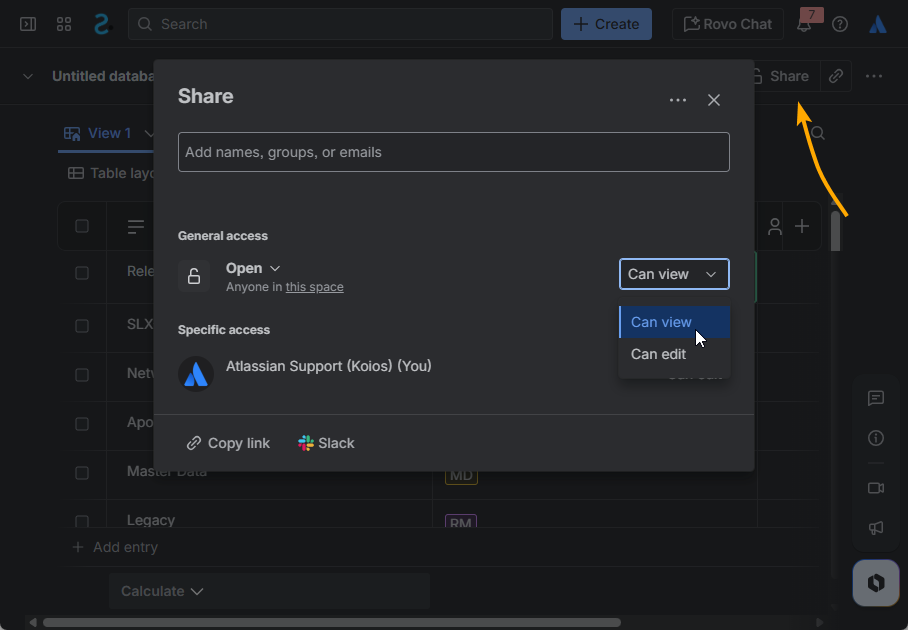Click the Add names, groups, or emails field
This screenshot has height=630, width=908.
click(x=453, y=152)
